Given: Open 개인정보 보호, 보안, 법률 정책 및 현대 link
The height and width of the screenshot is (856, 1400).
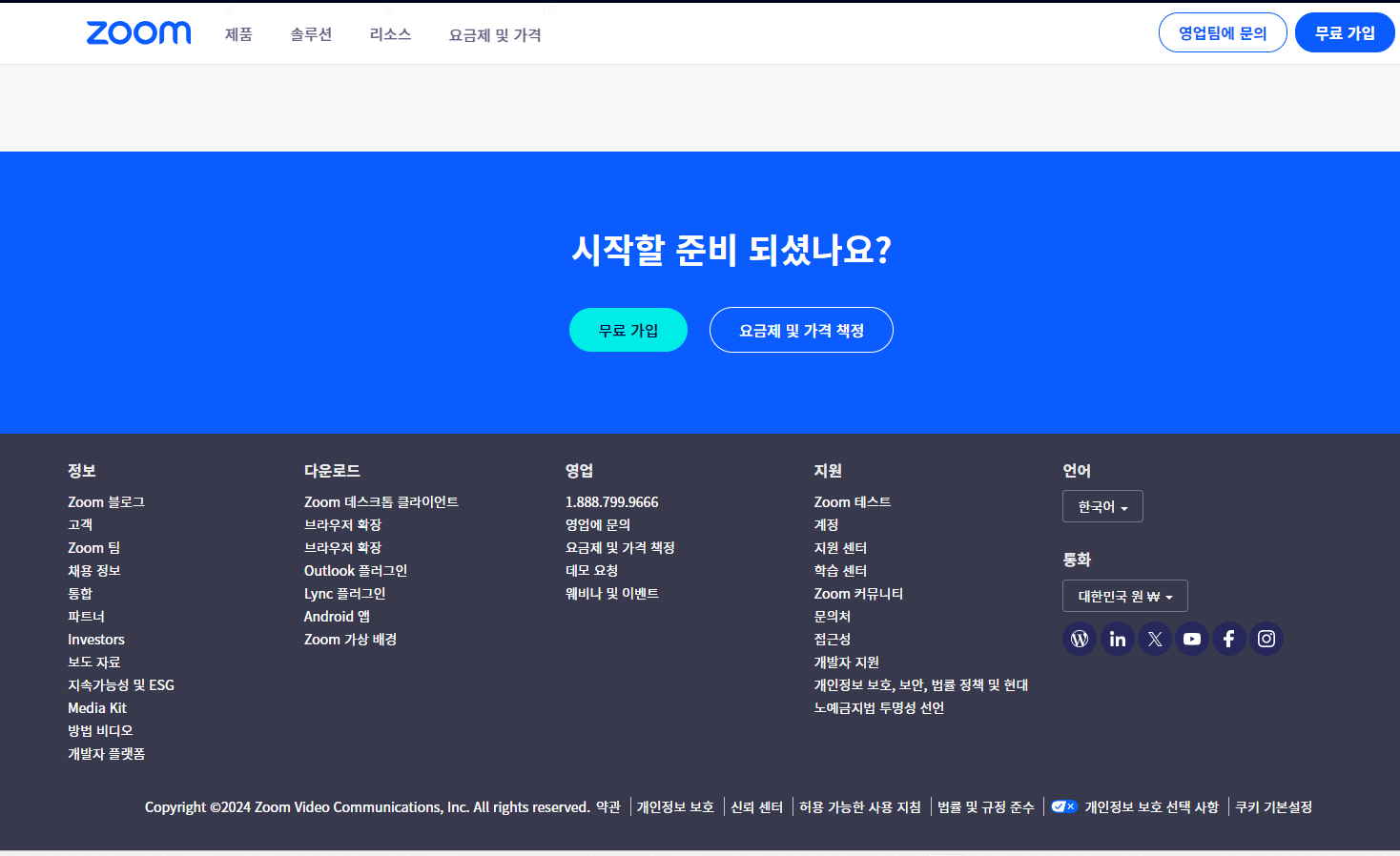Looking at the screenshot, I should 921,684.
